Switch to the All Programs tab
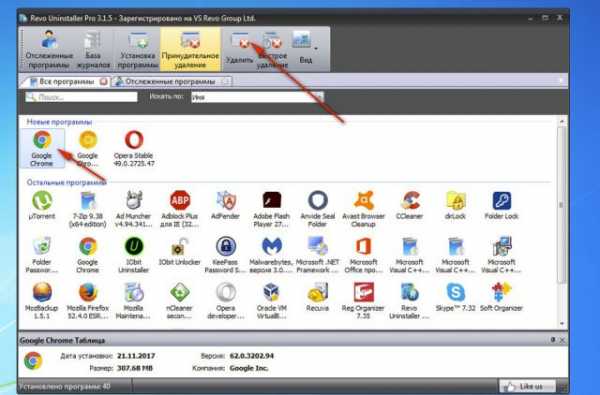 (66, 82)
